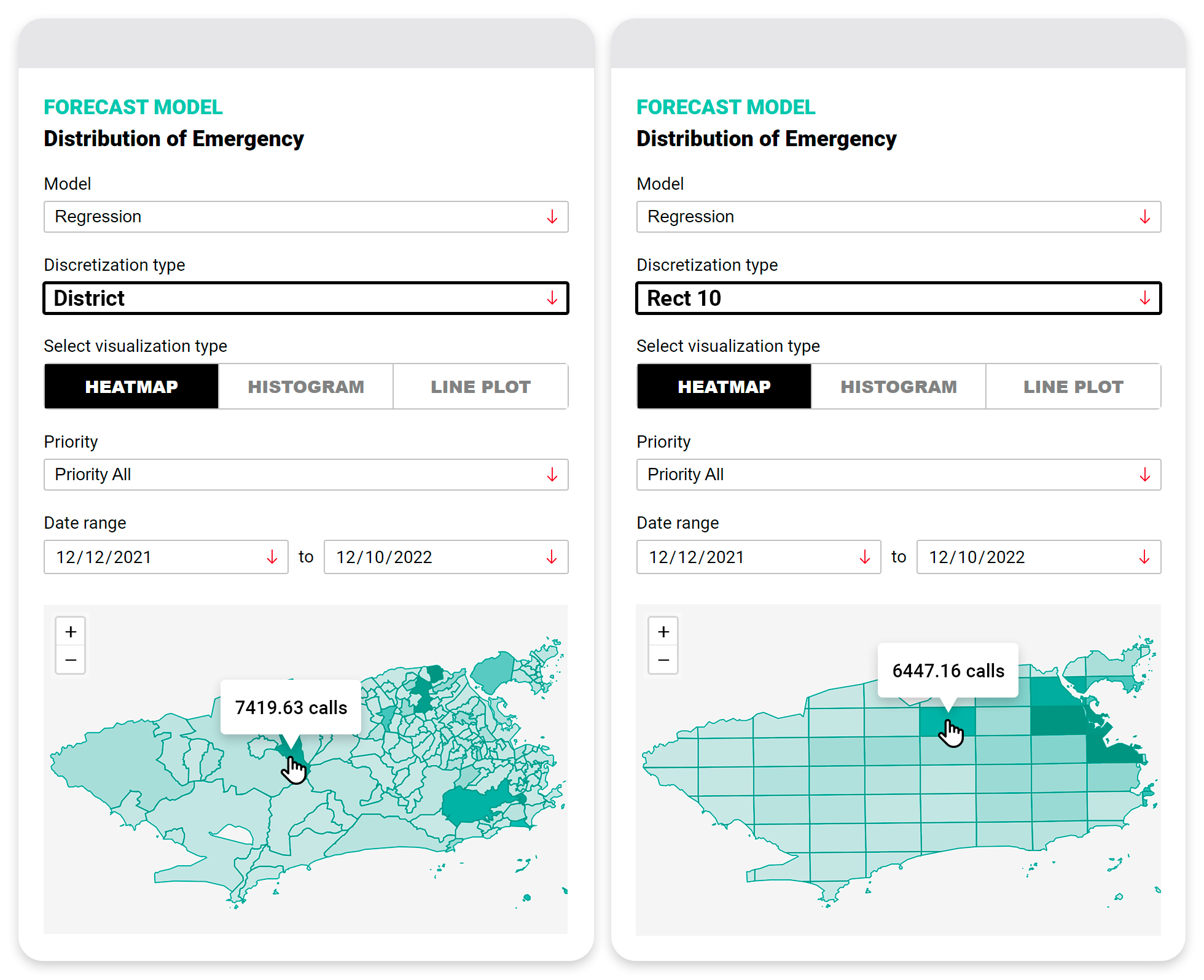This screenshot has height=980, width=1204.
Task: Zoom out on the left district map
Action: click(71, 661)
